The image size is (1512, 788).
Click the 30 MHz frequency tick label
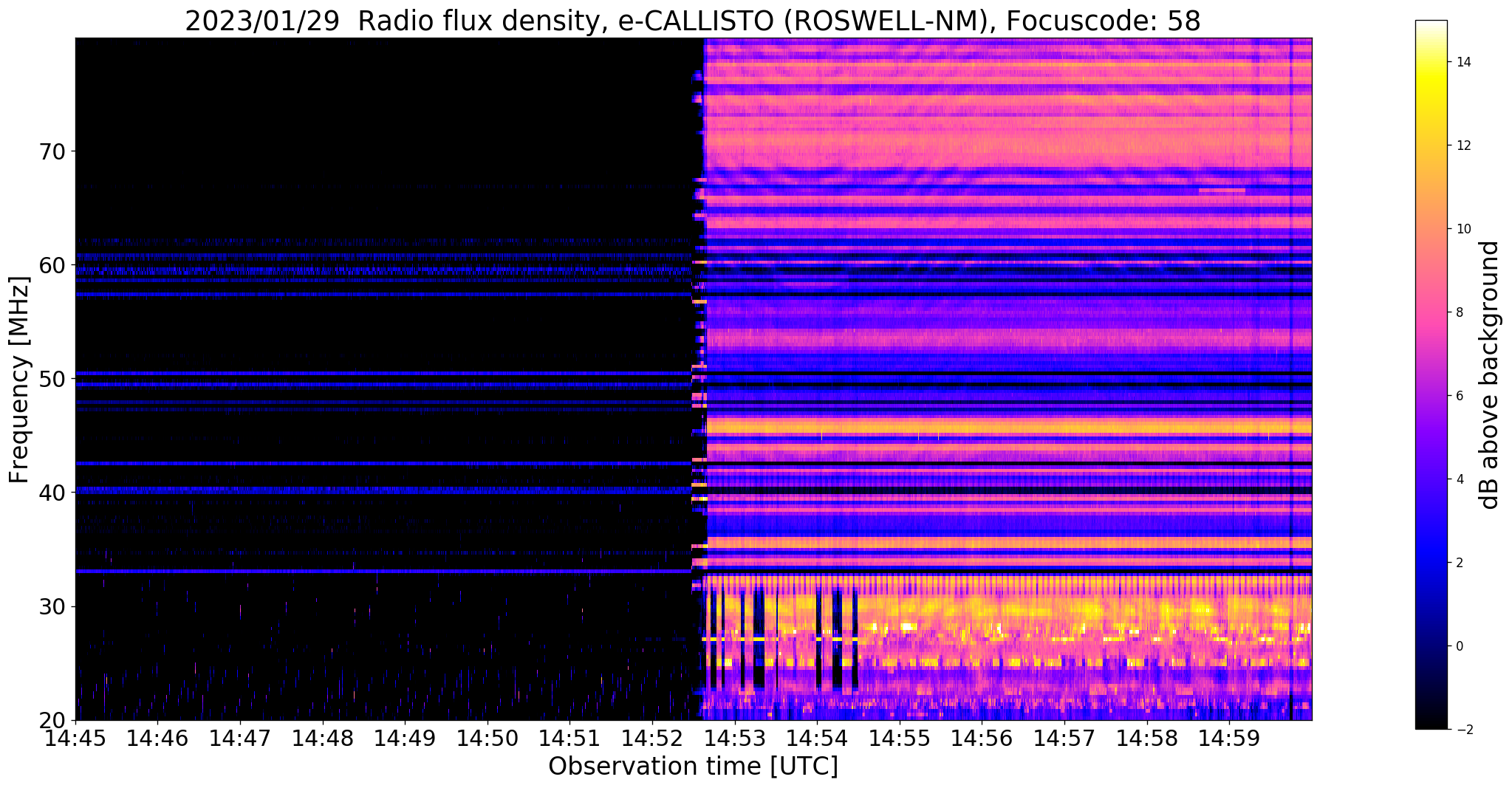[52, 606]
